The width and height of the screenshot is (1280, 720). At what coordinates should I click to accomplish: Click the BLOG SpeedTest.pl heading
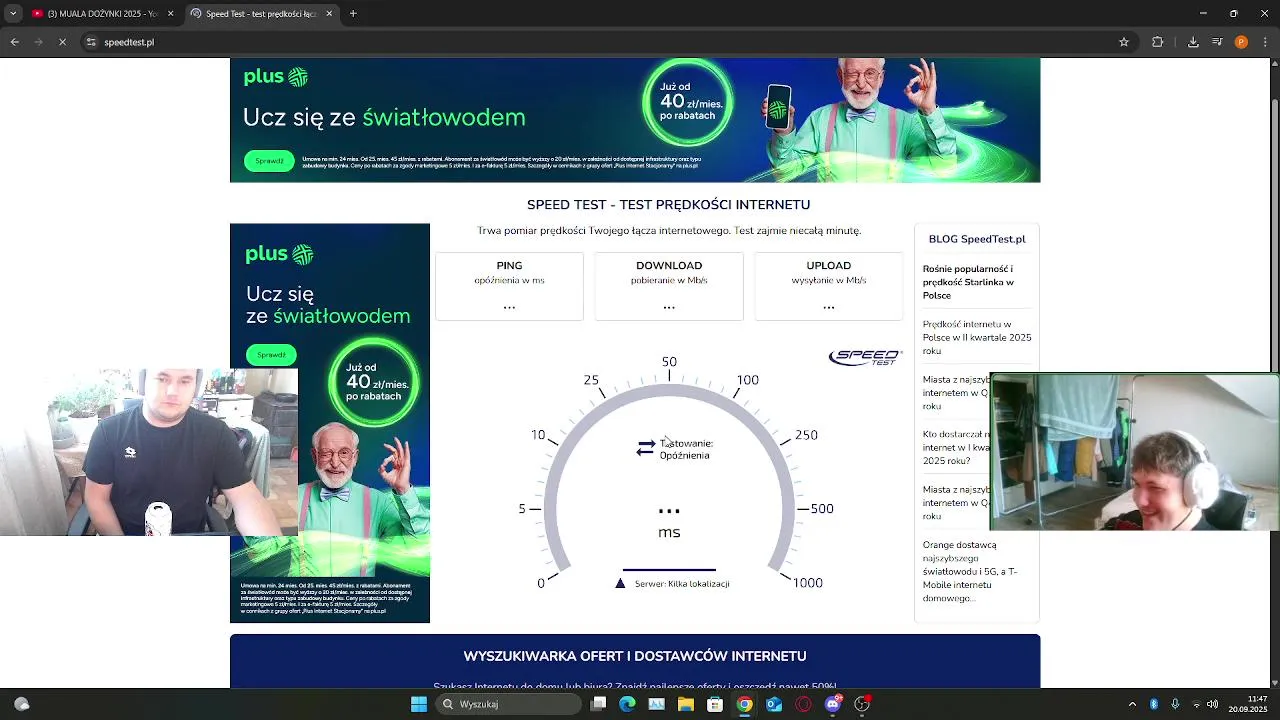[977, 239]
